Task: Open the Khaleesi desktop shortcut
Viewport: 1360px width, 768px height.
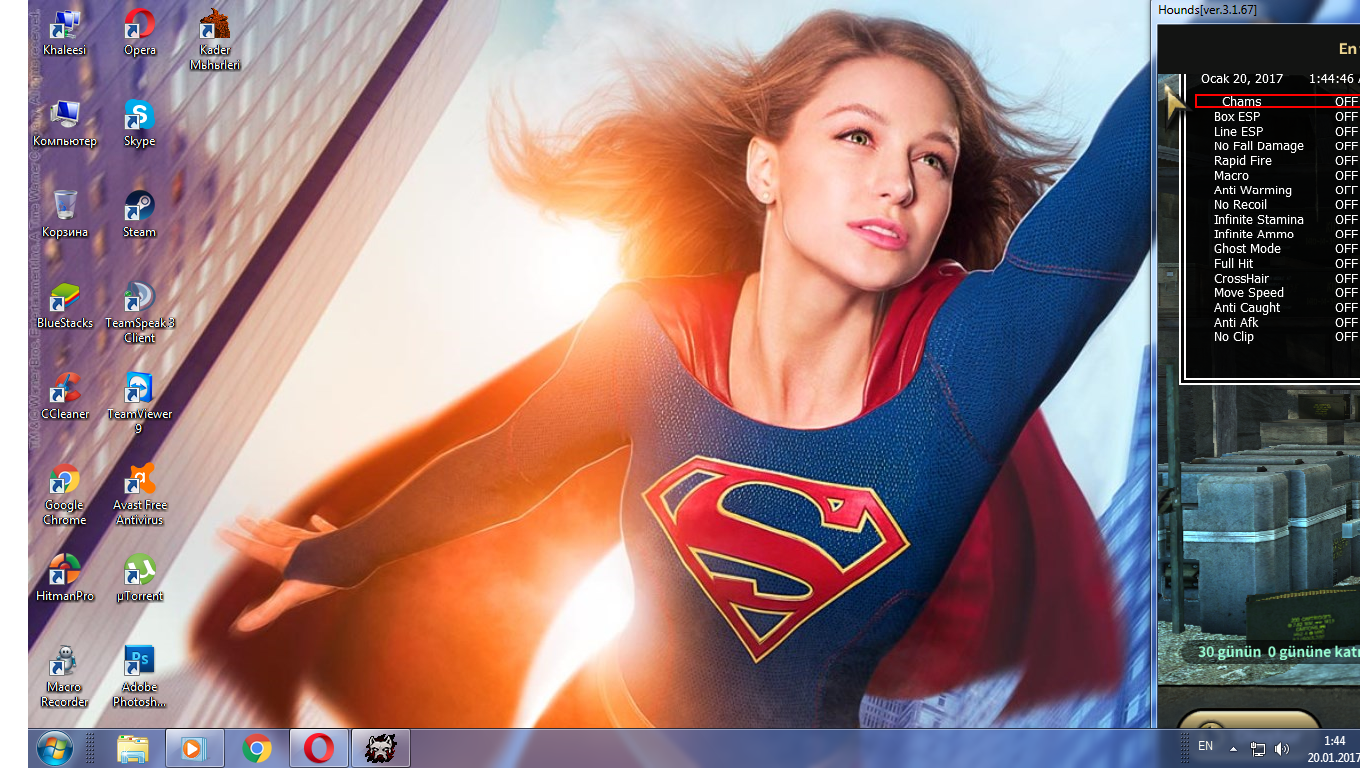Action: tap(65, 32)
